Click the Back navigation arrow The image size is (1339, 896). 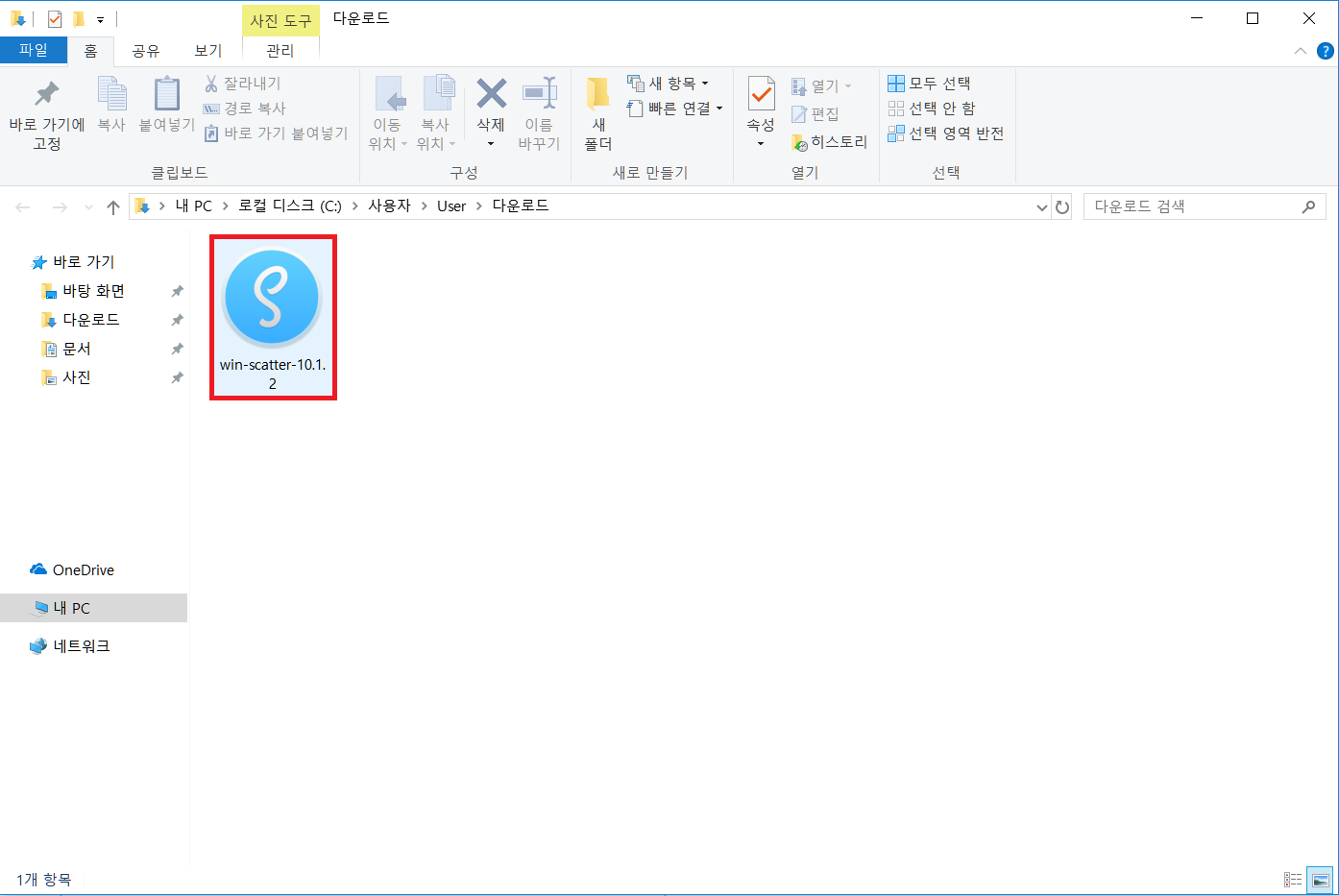pyautogui.click(x=23, y=206)
